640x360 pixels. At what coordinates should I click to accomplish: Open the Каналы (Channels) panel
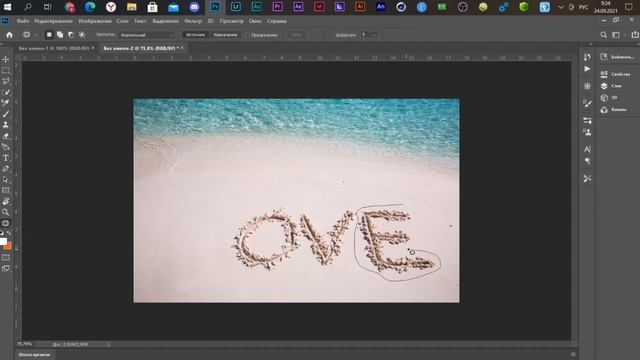[x=613, y=110]
